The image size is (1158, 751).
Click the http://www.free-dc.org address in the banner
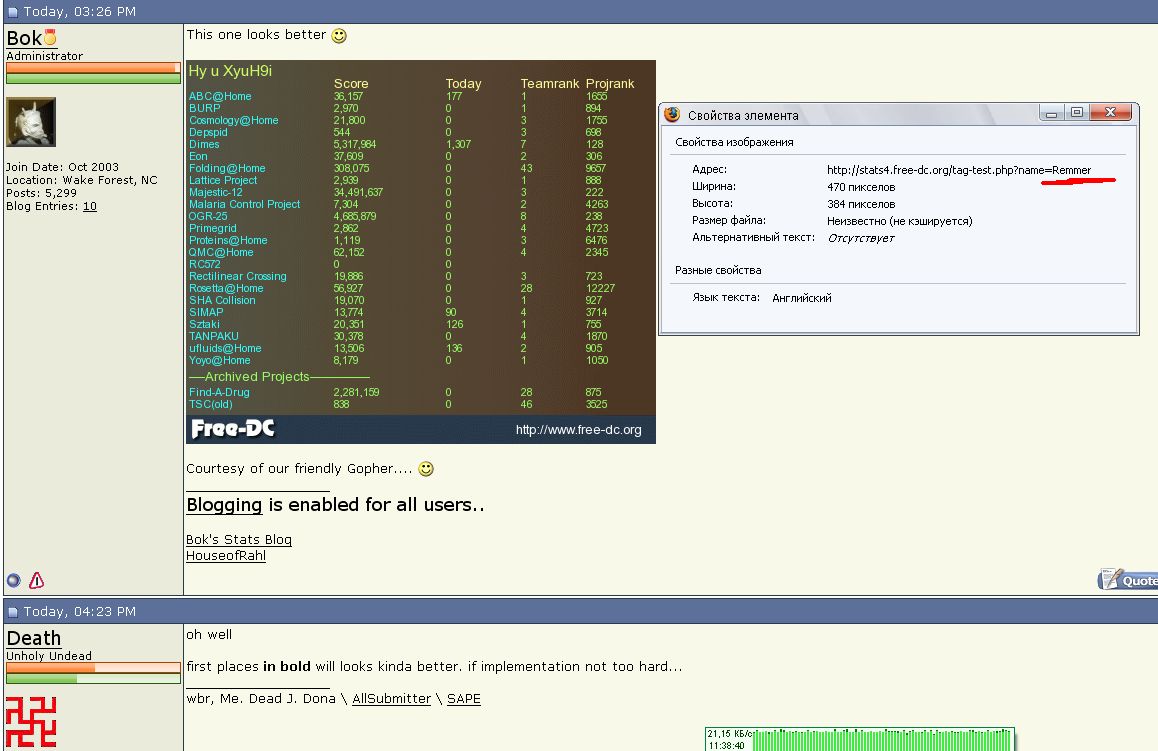[x=578, y=430]
